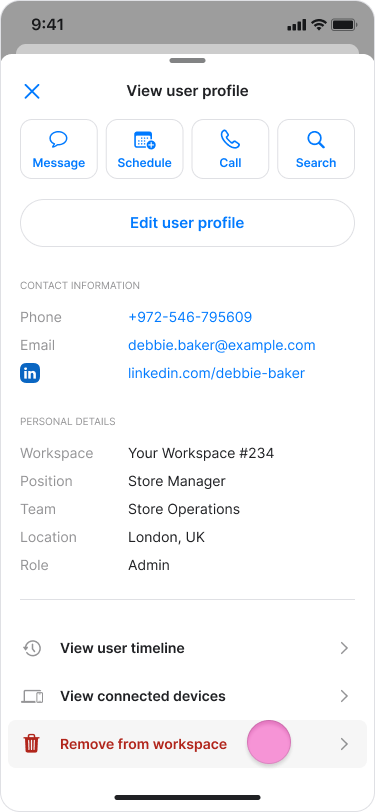Screen dimensions: 375x812
Task: Open Edit user profile
Action: click(188, 223)
